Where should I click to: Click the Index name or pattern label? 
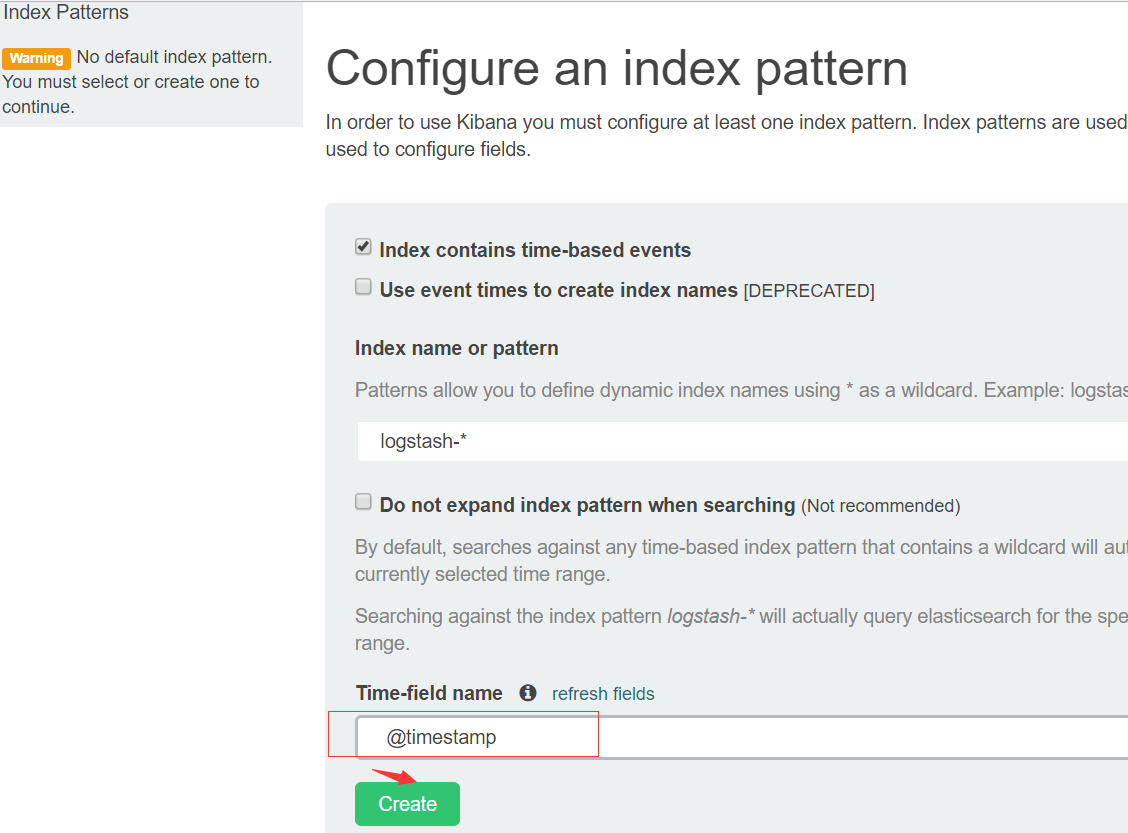coord(457,348)
